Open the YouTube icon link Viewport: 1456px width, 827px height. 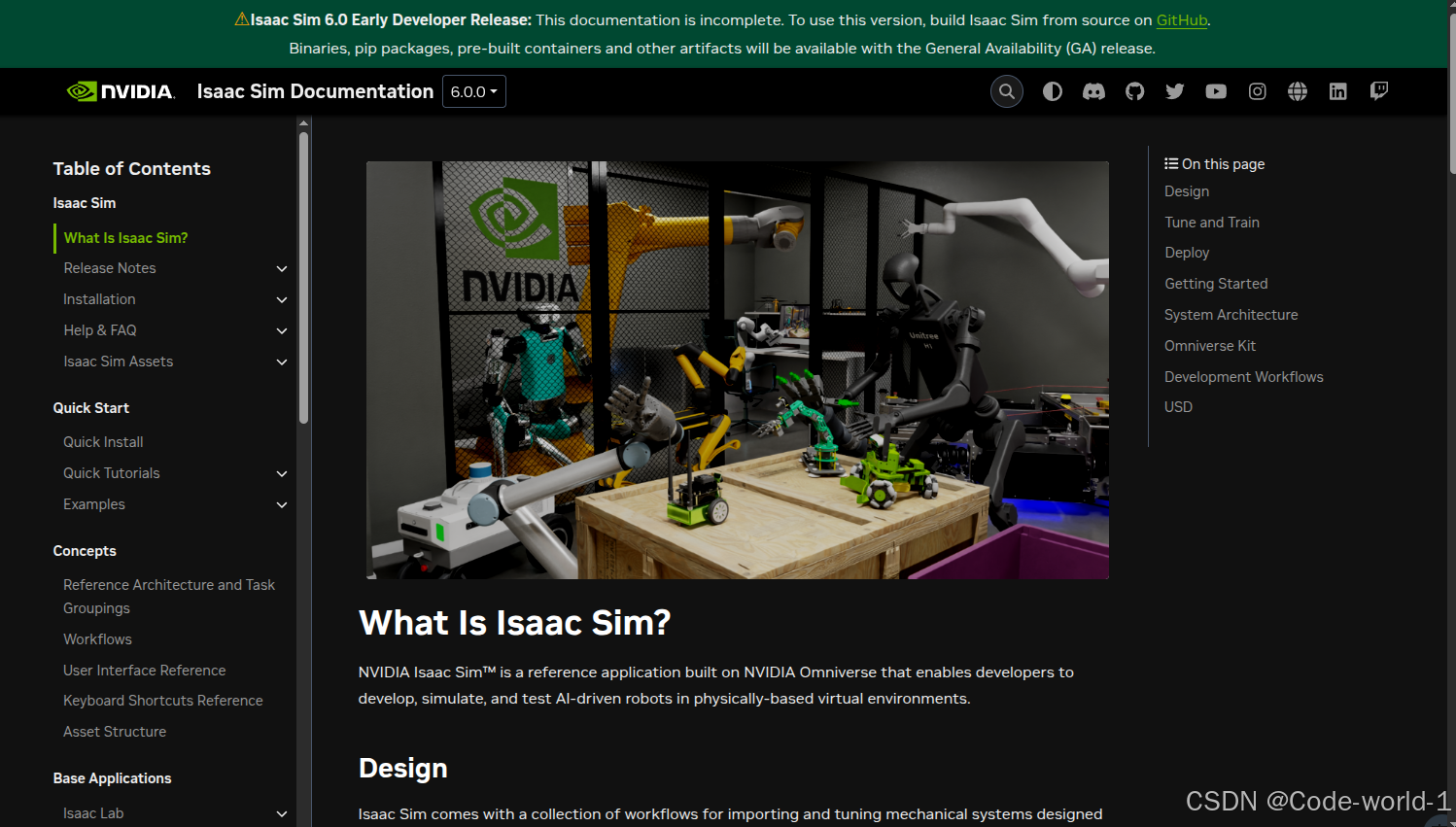pos(1216,91)
